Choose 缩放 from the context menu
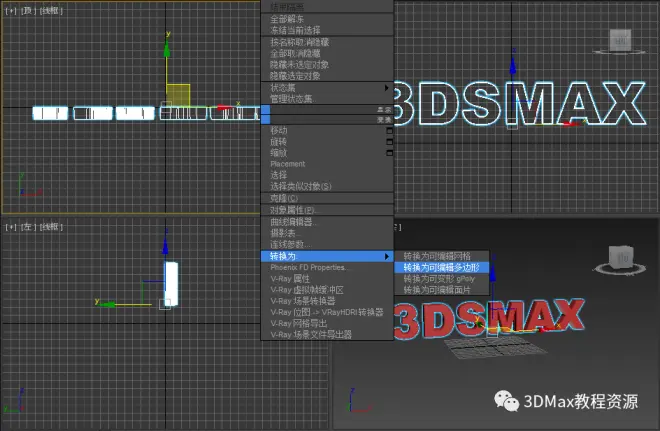The image size is (660, 431). pyautogui.click(x=279, y=153)
